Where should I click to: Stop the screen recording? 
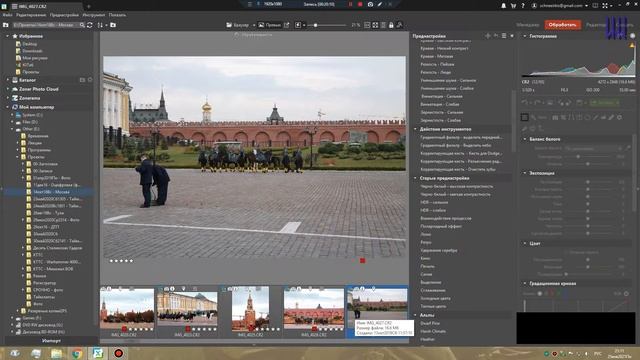360,4
